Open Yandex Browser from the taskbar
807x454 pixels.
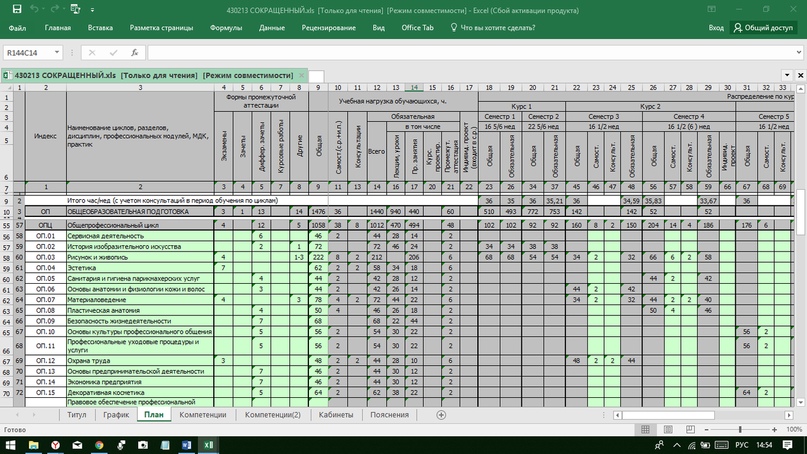pos(55,445)
